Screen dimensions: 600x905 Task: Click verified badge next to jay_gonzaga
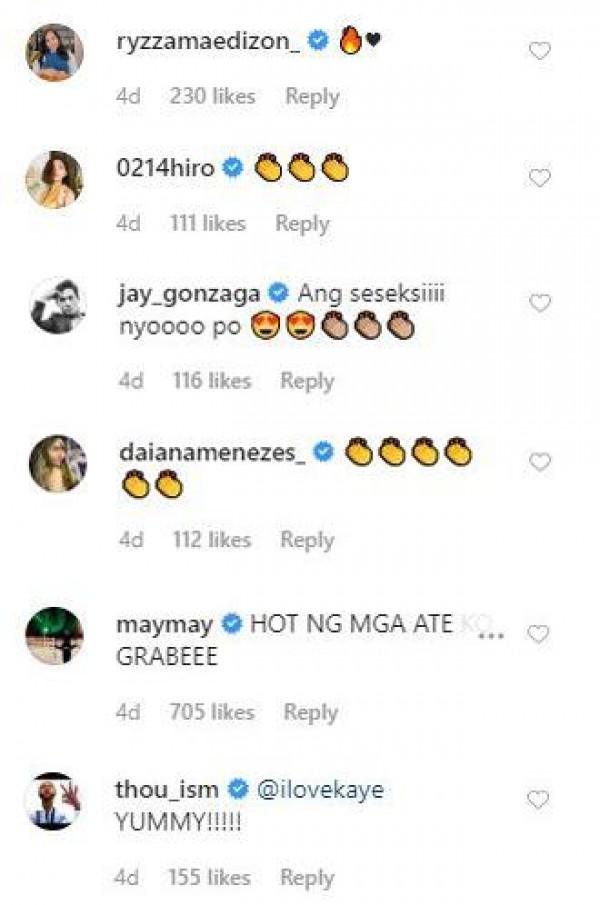[x=279, y=293]
